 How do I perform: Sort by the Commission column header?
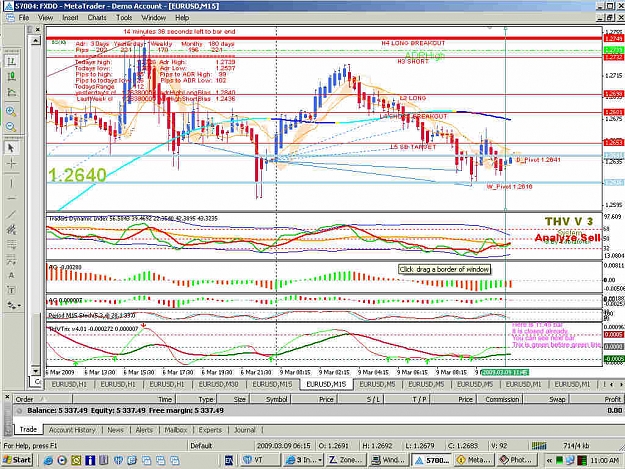click(x=500, y=399)
